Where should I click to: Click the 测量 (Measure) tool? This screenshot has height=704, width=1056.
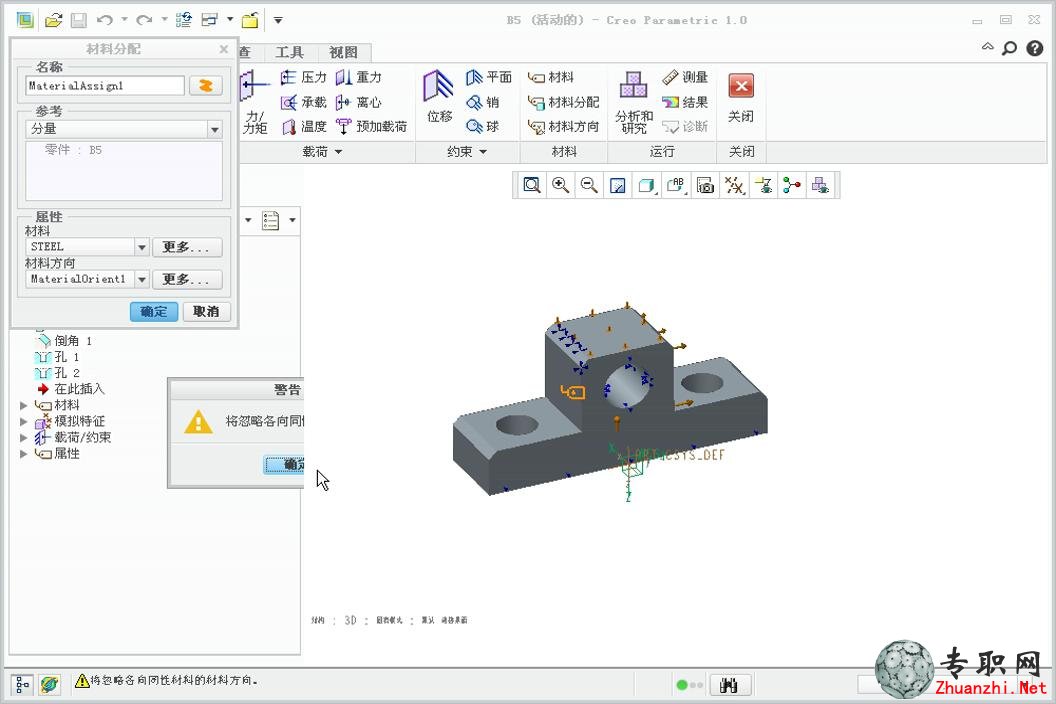(x=685, y=77)
